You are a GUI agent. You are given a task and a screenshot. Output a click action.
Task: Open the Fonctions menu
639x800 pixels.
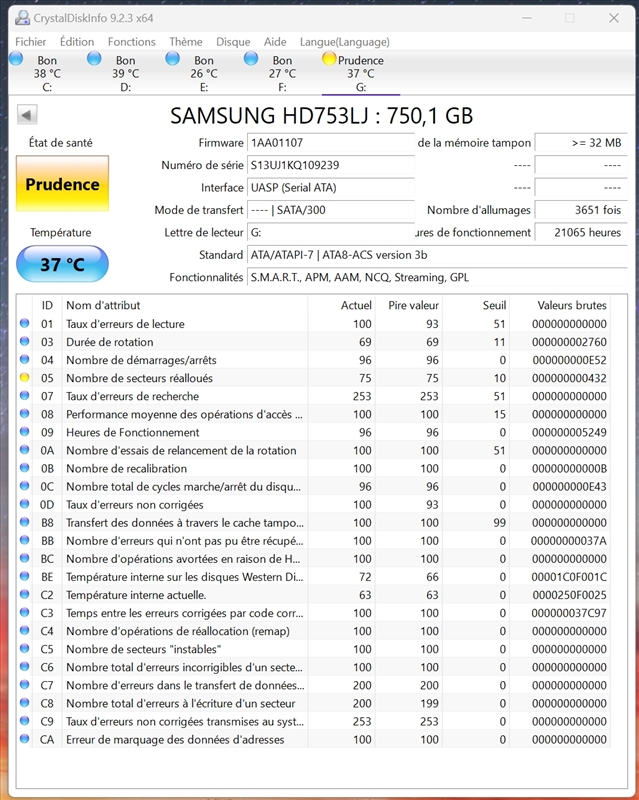point(132,42)
